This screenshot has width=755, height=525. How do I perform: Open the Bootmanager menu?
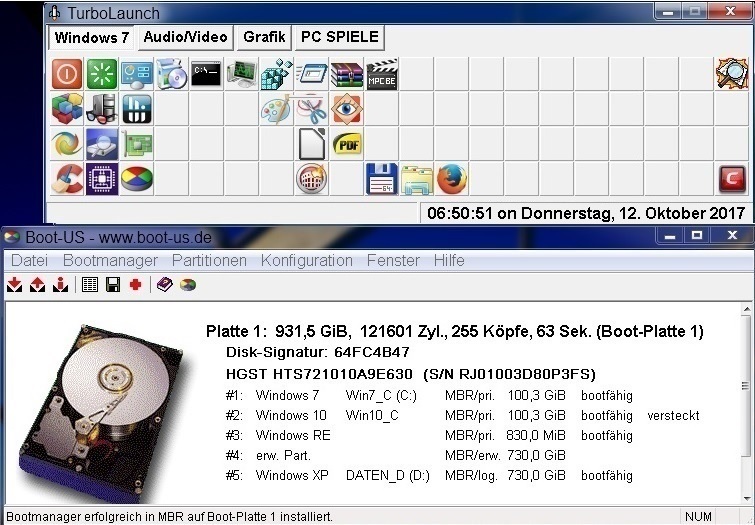(110, 261)
